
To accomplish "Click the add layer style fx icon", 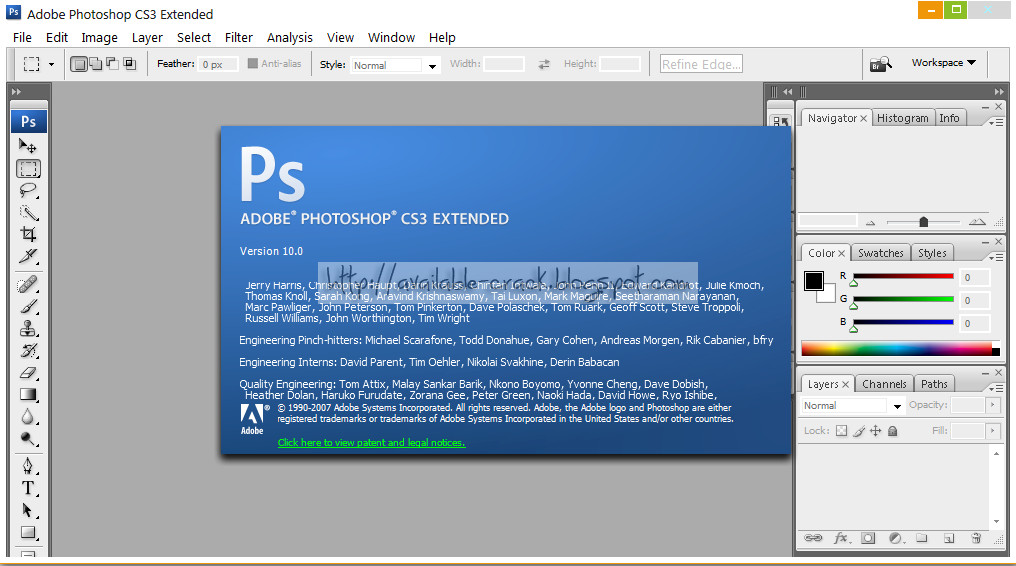I will [x=841, y=538].
